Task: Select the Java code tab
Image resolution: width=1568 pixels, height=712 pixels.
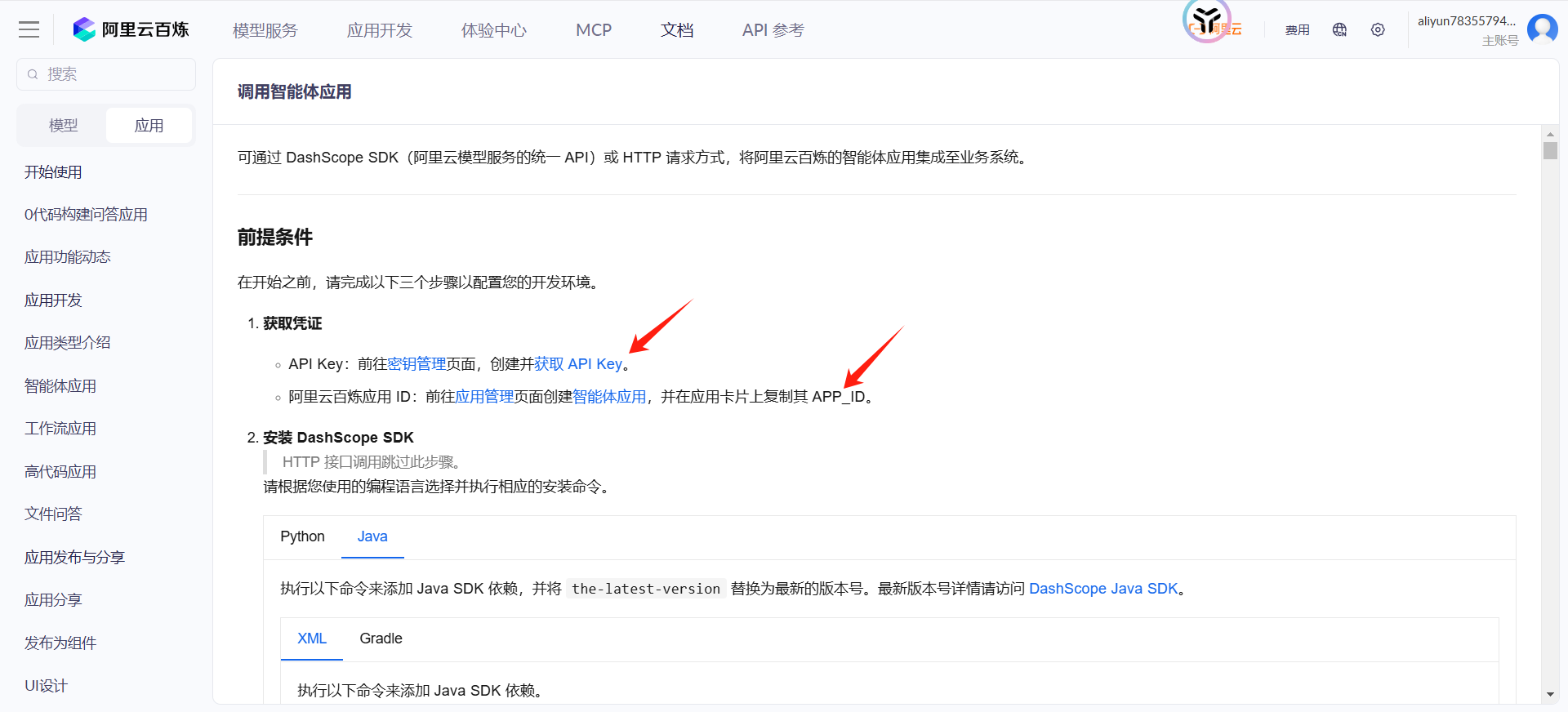Action: coord(372,536)
